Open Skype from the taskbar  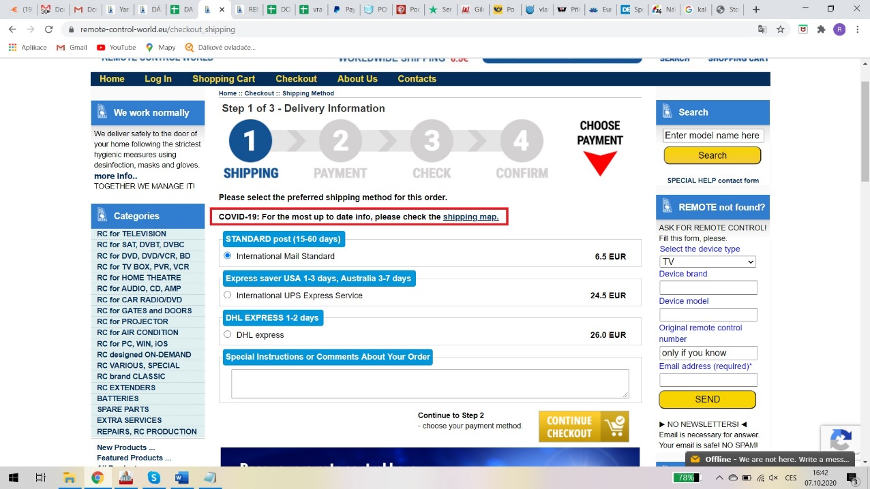click(x=154, y=478)
